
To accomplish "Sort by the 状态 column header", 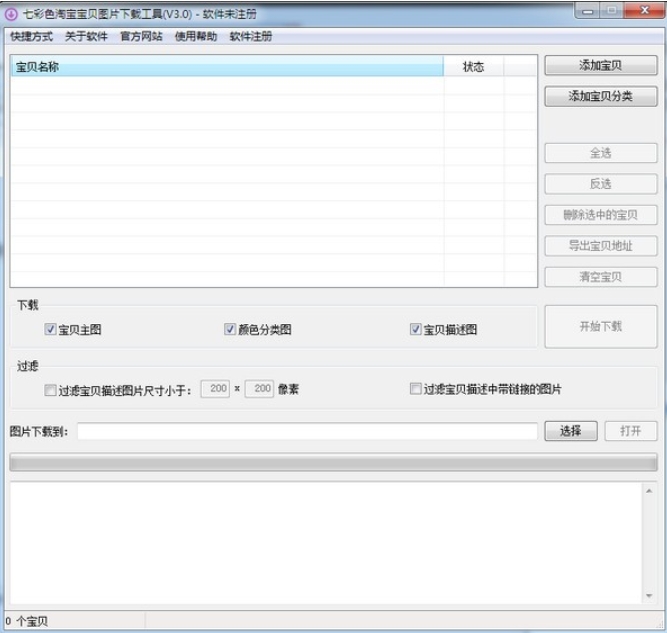I will (473, 67).
